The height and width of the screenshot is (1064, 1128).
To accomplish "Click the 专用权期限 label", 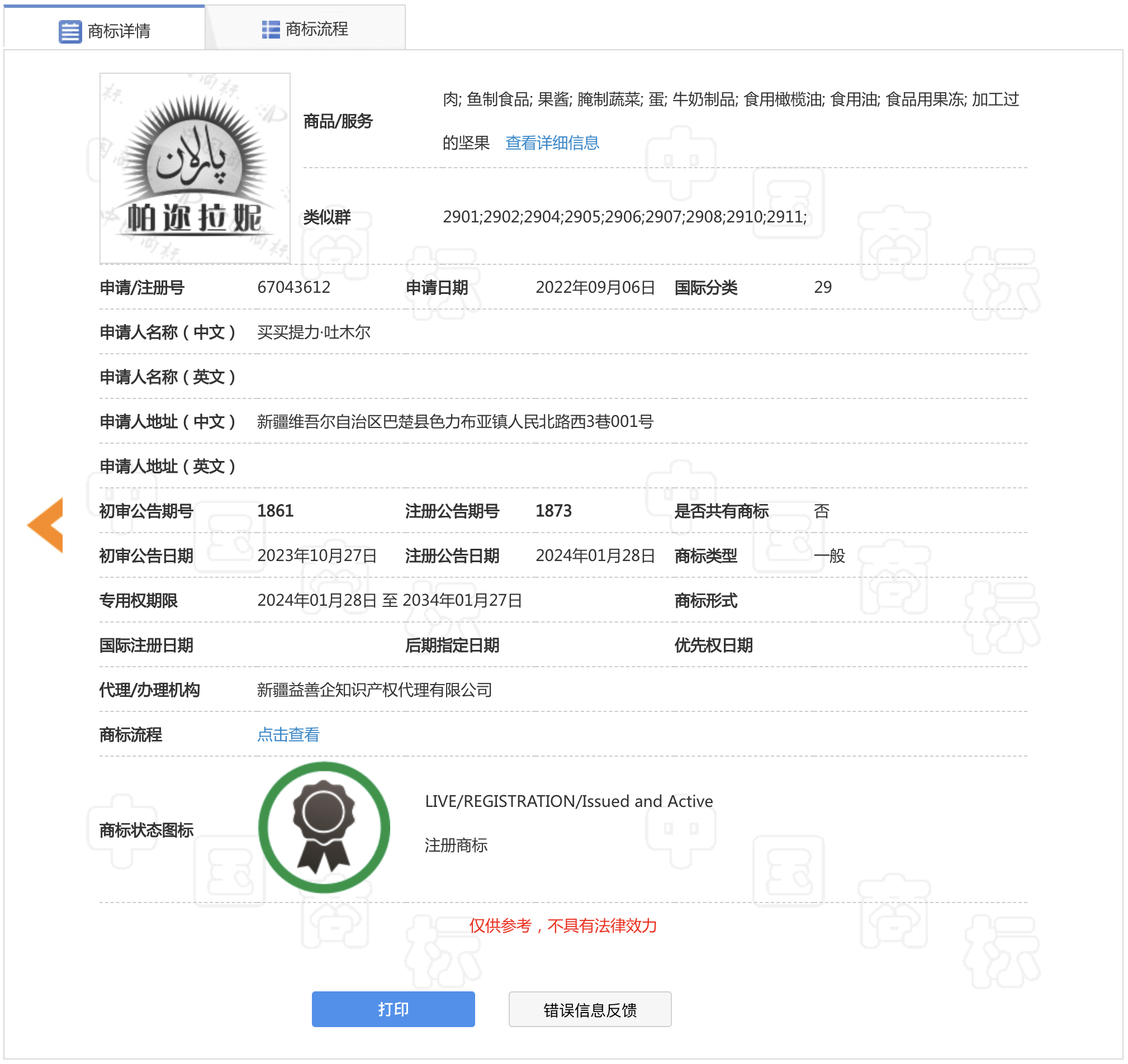I will (139, 601).
